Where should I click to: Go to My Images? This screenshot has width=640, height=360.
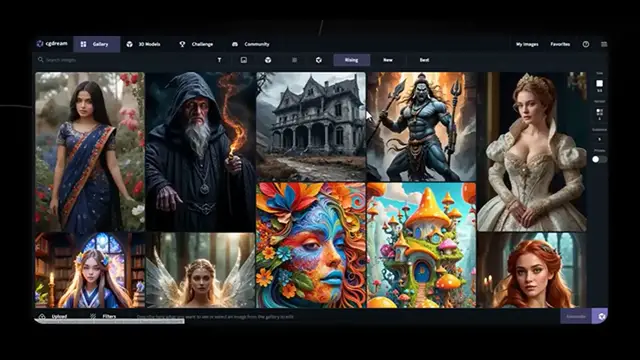tap(527, 44)
